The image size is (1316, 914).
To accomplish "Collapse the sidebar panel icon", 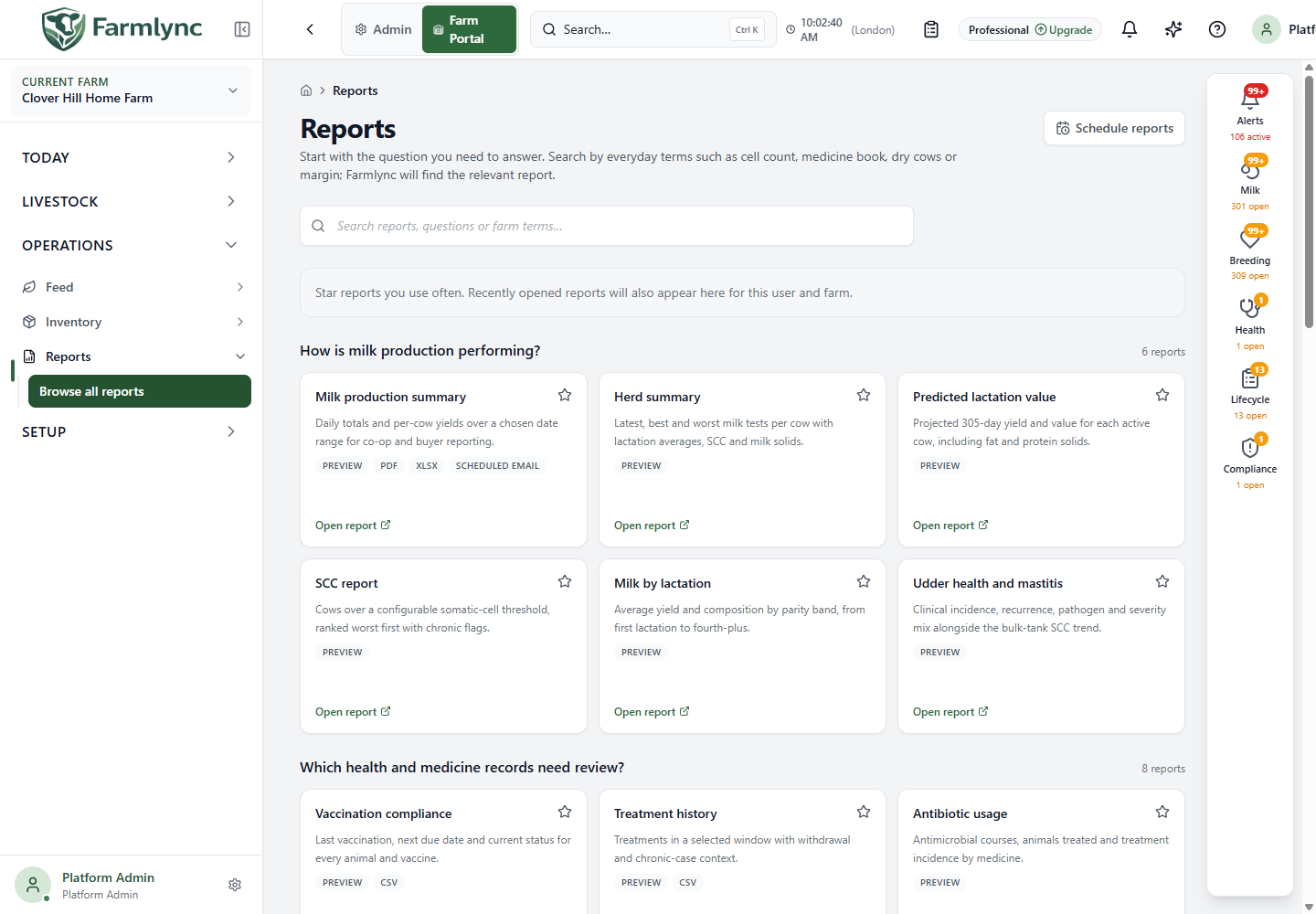I will (242, 29).
